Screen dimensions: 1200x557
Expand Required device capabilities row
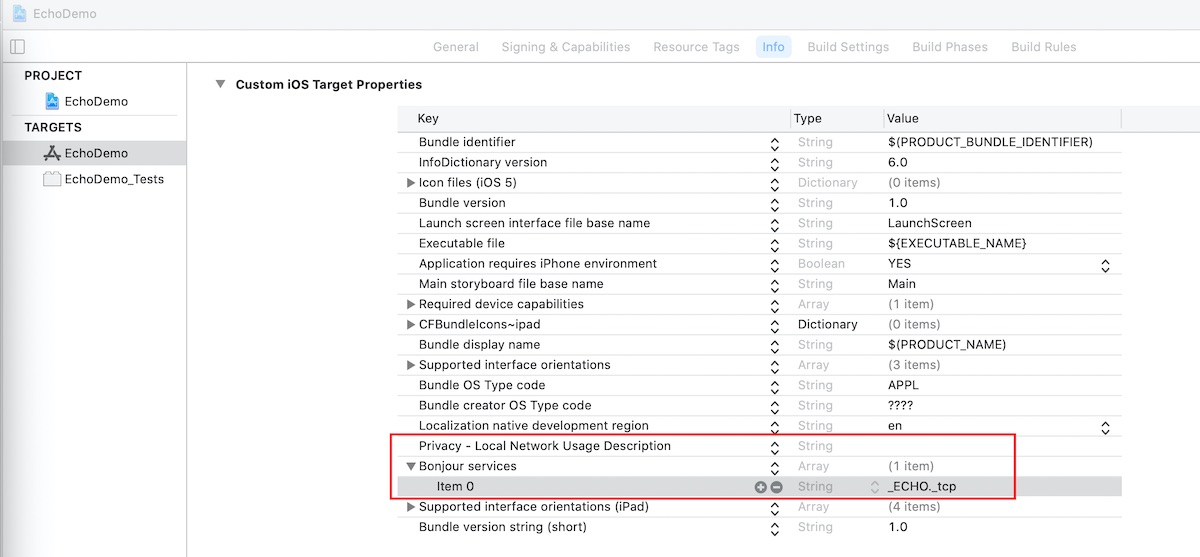410,304
